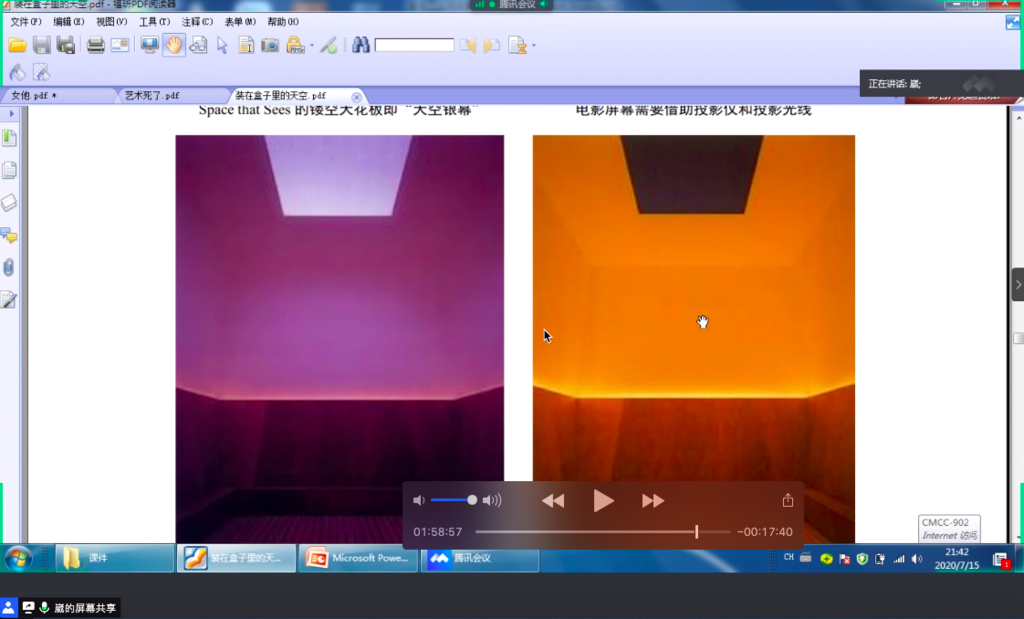1024x619 pixels.
Task: Open the bookmarks panel in sidebar
Action: pos(9,138)
